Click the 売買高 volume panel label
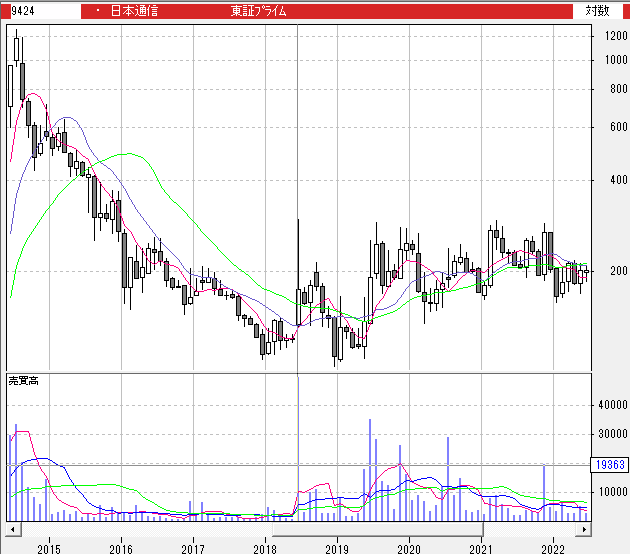The image size is (630, 554). pyautogui.click(x=24, y=381)
